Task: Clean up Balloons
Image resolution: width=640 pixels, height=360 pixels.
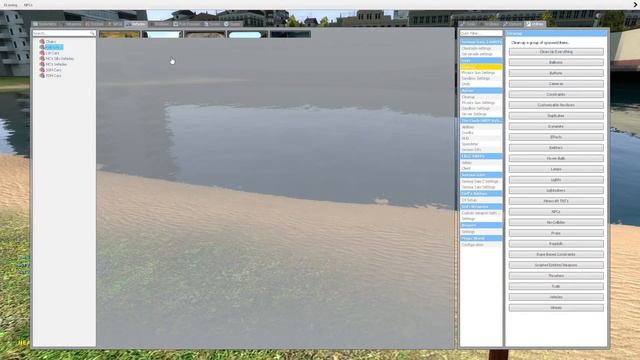Action: (556, 62)
